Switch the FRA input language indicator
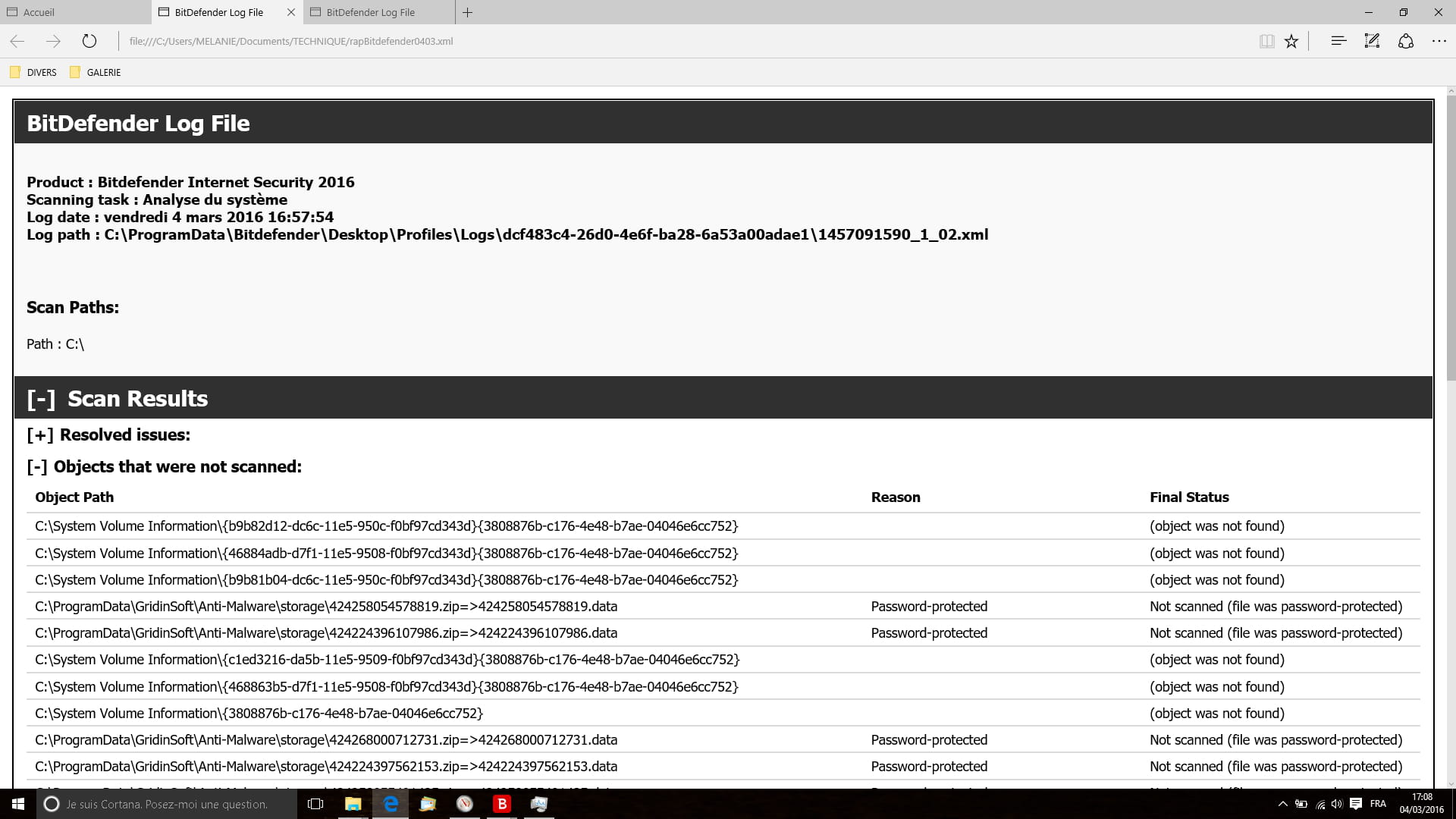 click(1378, 804)
